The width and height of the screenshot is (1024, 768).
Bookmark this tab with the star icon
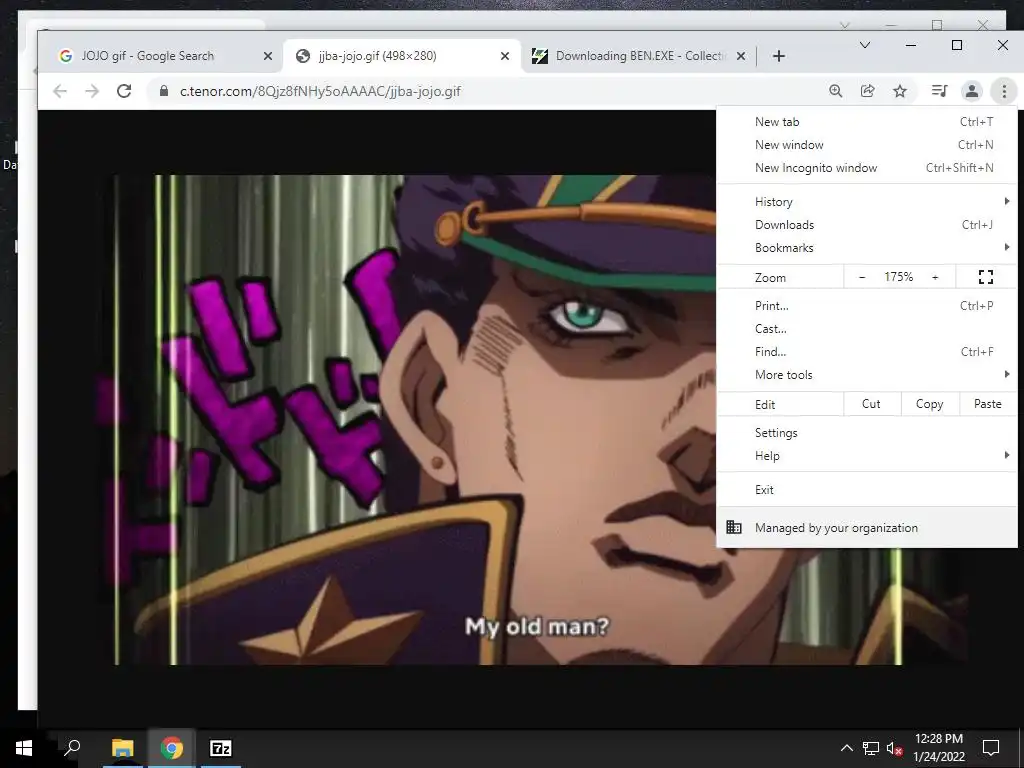coord(900,91)
